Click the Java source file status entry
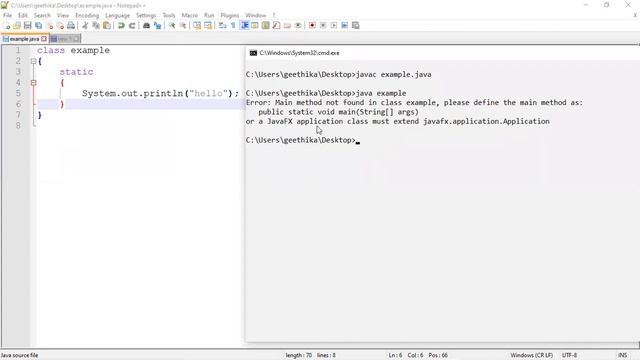 (20, 356)
